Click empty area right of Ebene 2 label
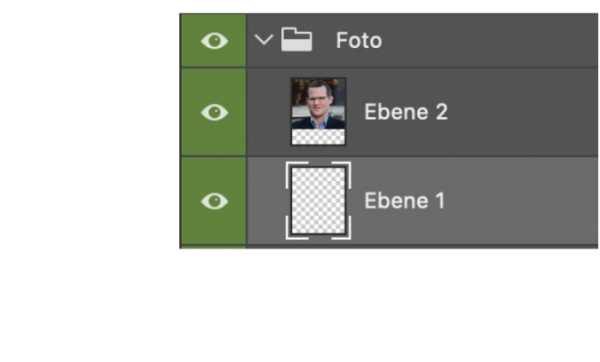600x362 pixels. (522, 112)
